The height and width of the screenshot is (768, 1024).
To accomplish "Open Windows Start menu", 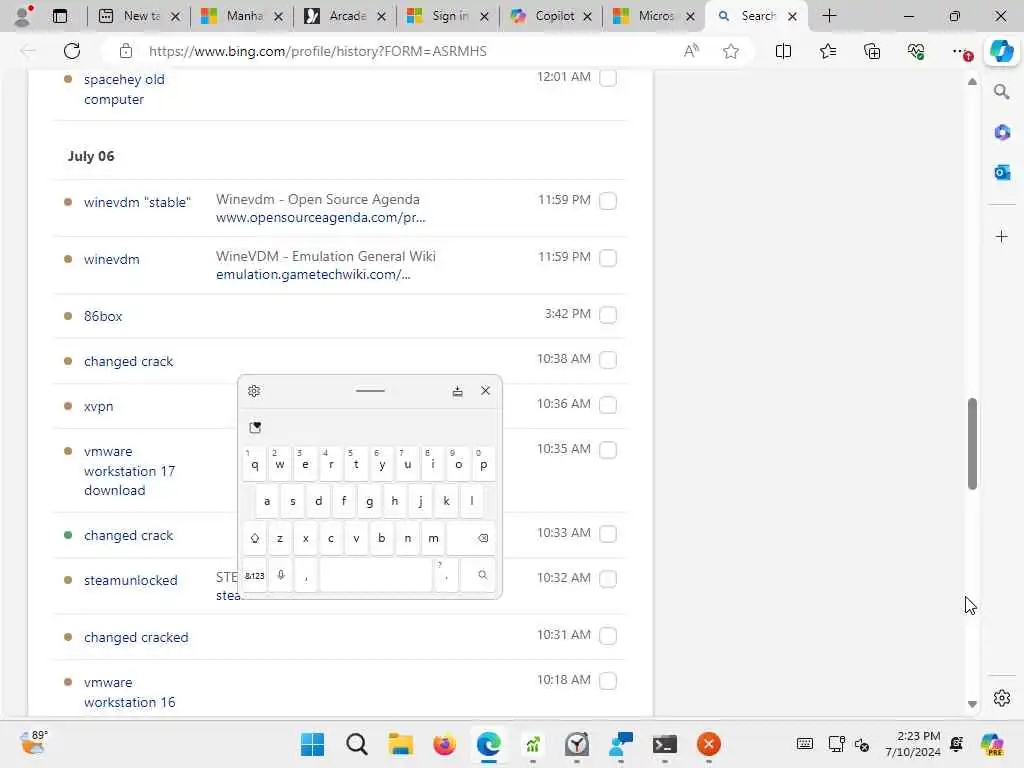I will click(312, 744).
